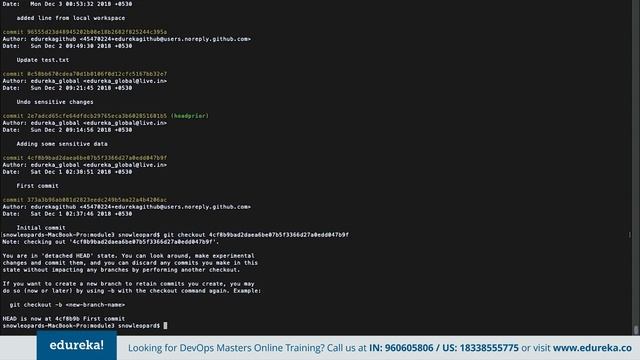Click the 'Update test.txt' commit message
Screen dimensions: 640x360
[43, 60]
